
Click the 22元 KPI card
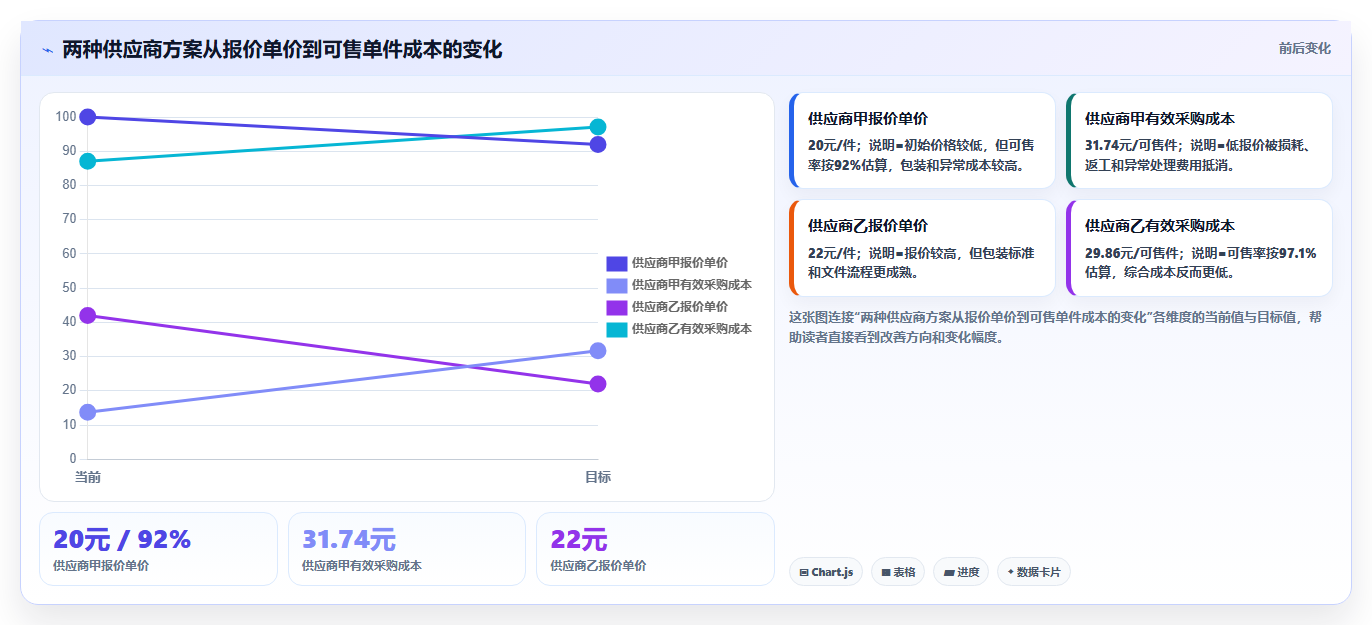point(655,549)
